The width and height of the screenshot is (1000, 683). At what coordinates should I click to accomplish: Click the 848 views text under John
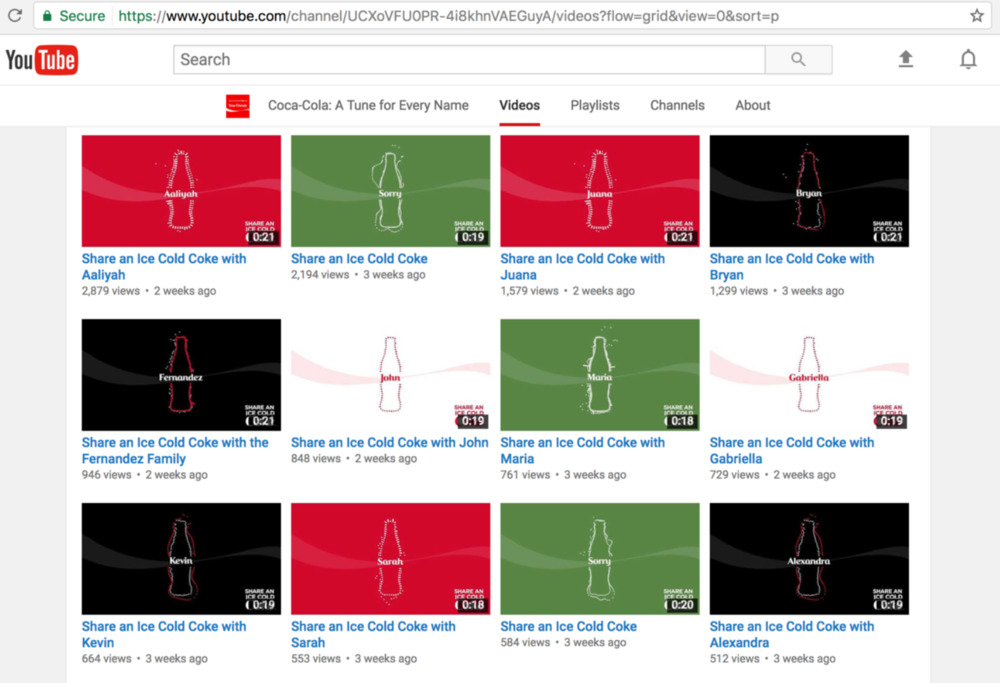316,459
